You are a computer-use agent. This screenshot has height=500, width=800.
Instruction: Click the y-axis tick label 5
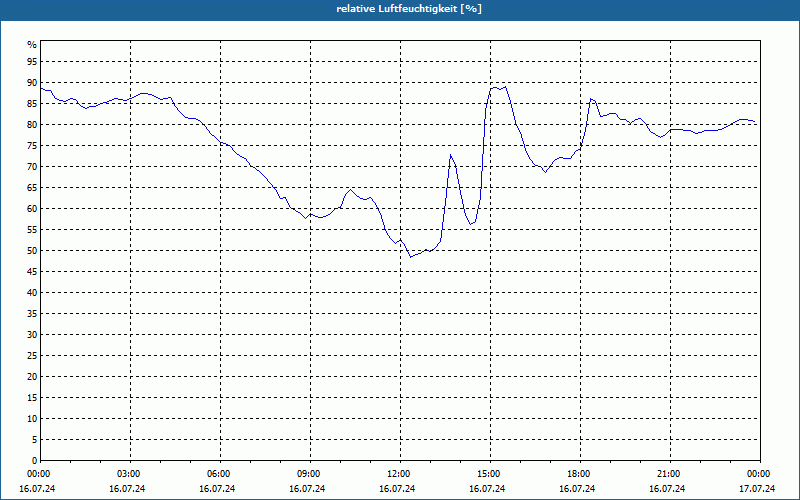click(34, 439)
